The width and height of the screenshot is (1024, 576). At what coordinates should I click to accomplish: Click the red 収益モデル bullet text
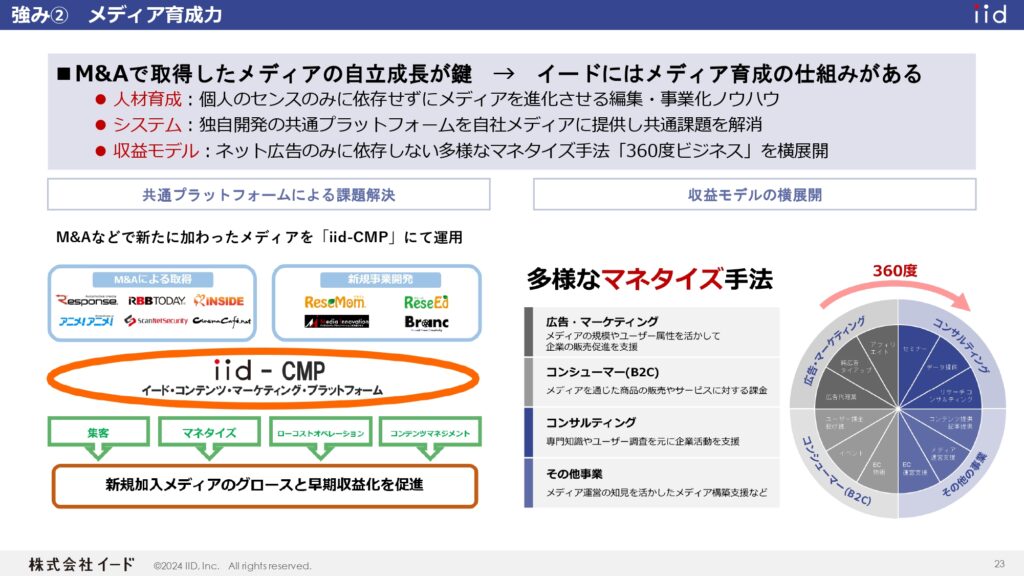(156, 151)
